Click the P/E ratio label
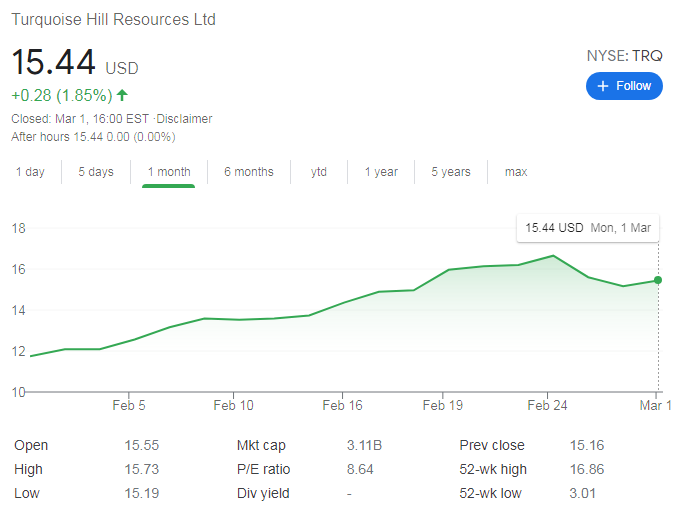Screen dimensions: 690x526 coord(264,469)
